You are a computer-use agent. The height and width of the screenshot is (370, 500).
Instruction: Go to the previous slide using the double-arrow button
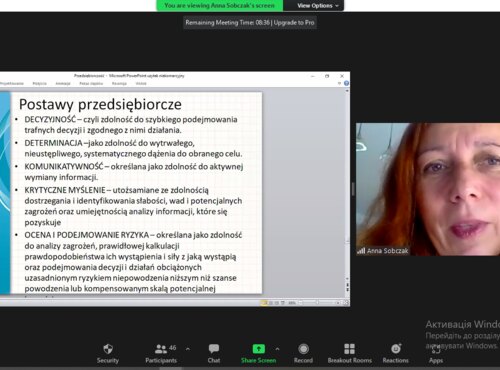[x=347, y=285]
